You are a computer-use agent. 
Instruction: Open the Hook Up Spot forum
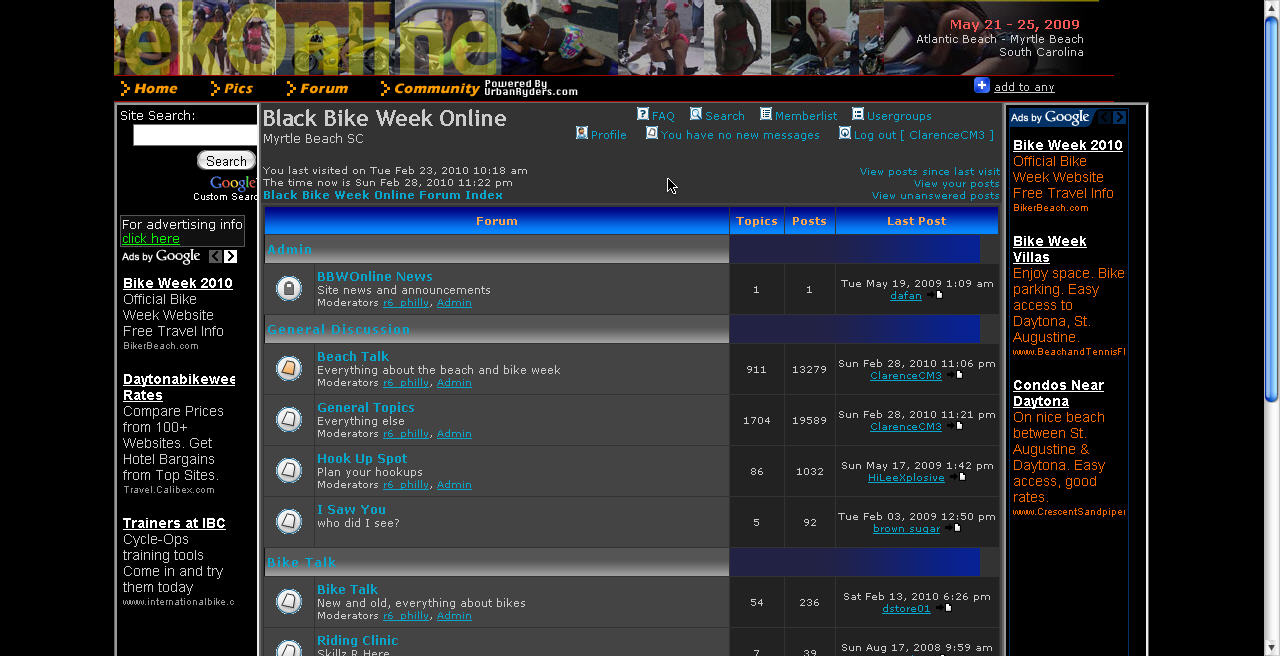[362, 458]
